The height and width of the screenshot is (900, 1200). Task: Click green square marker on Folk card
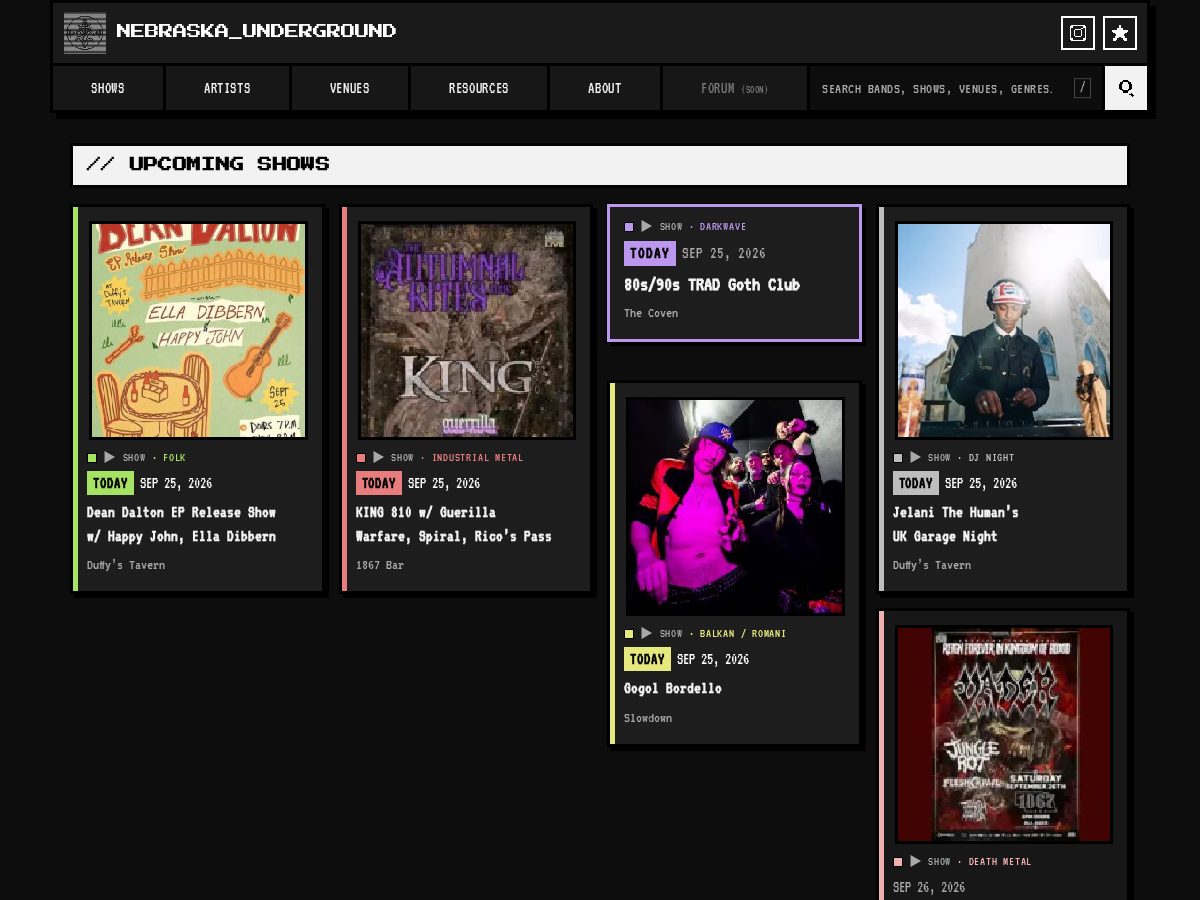click(x=92, y=458)
